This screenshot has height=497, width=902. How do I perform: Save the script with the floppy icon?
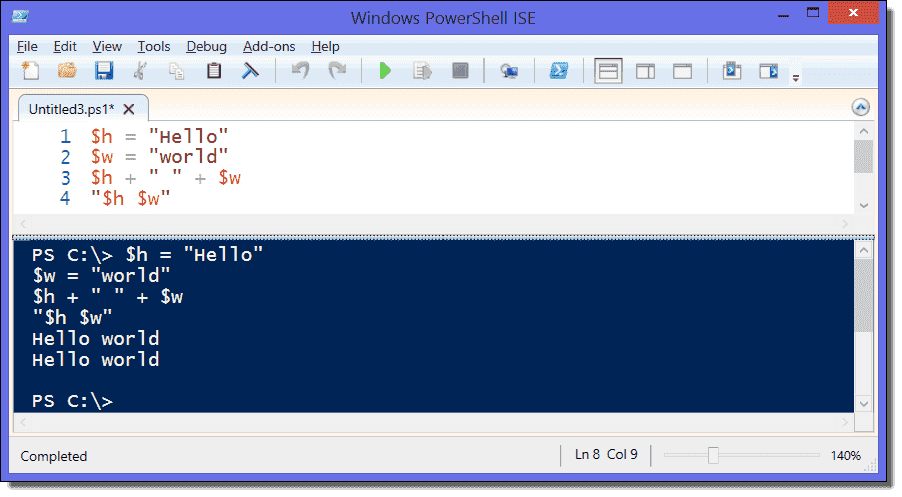tap(104, 71)
